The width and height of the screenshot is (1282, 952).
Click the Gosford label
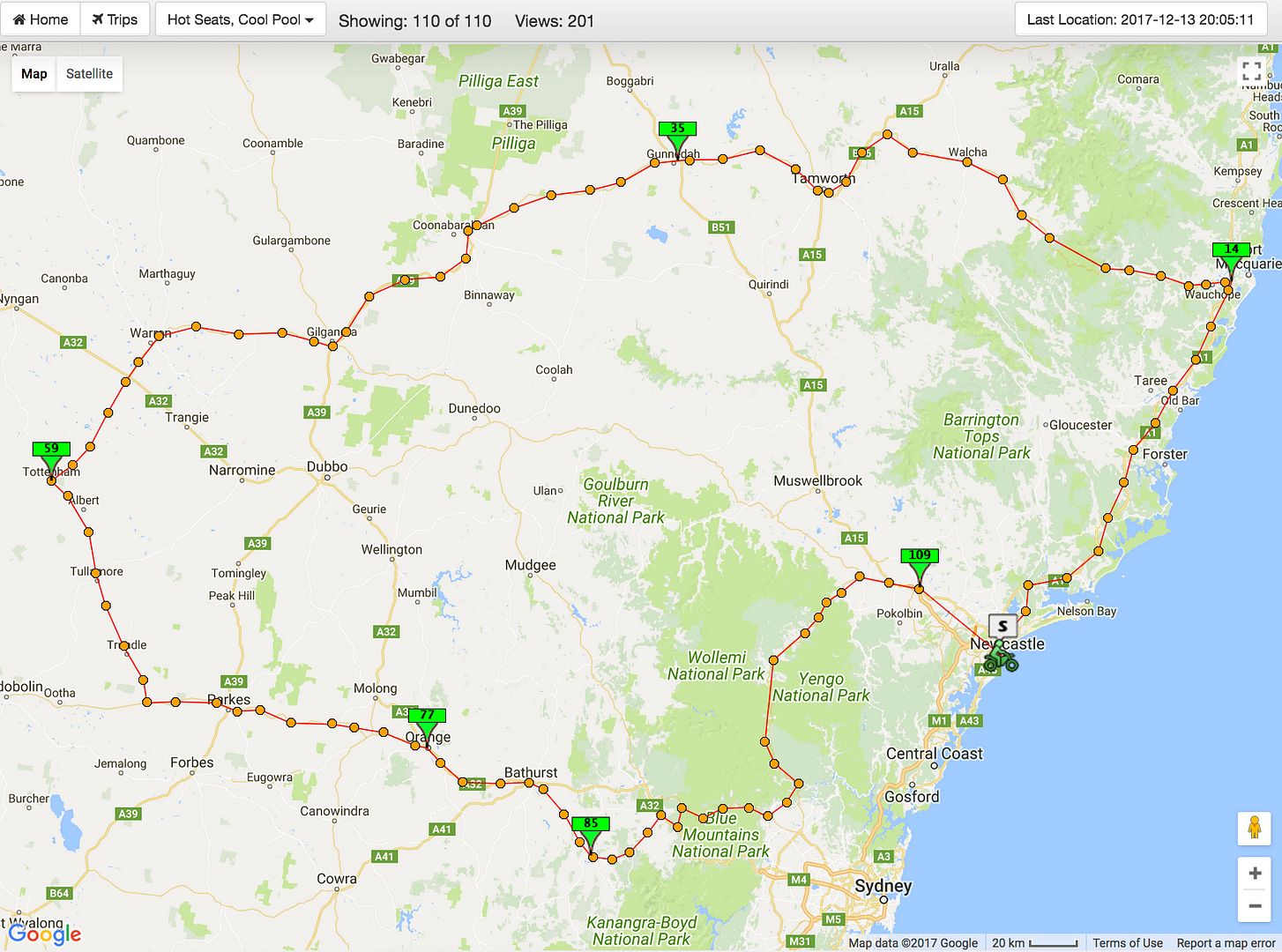click(x=912, y=797)
